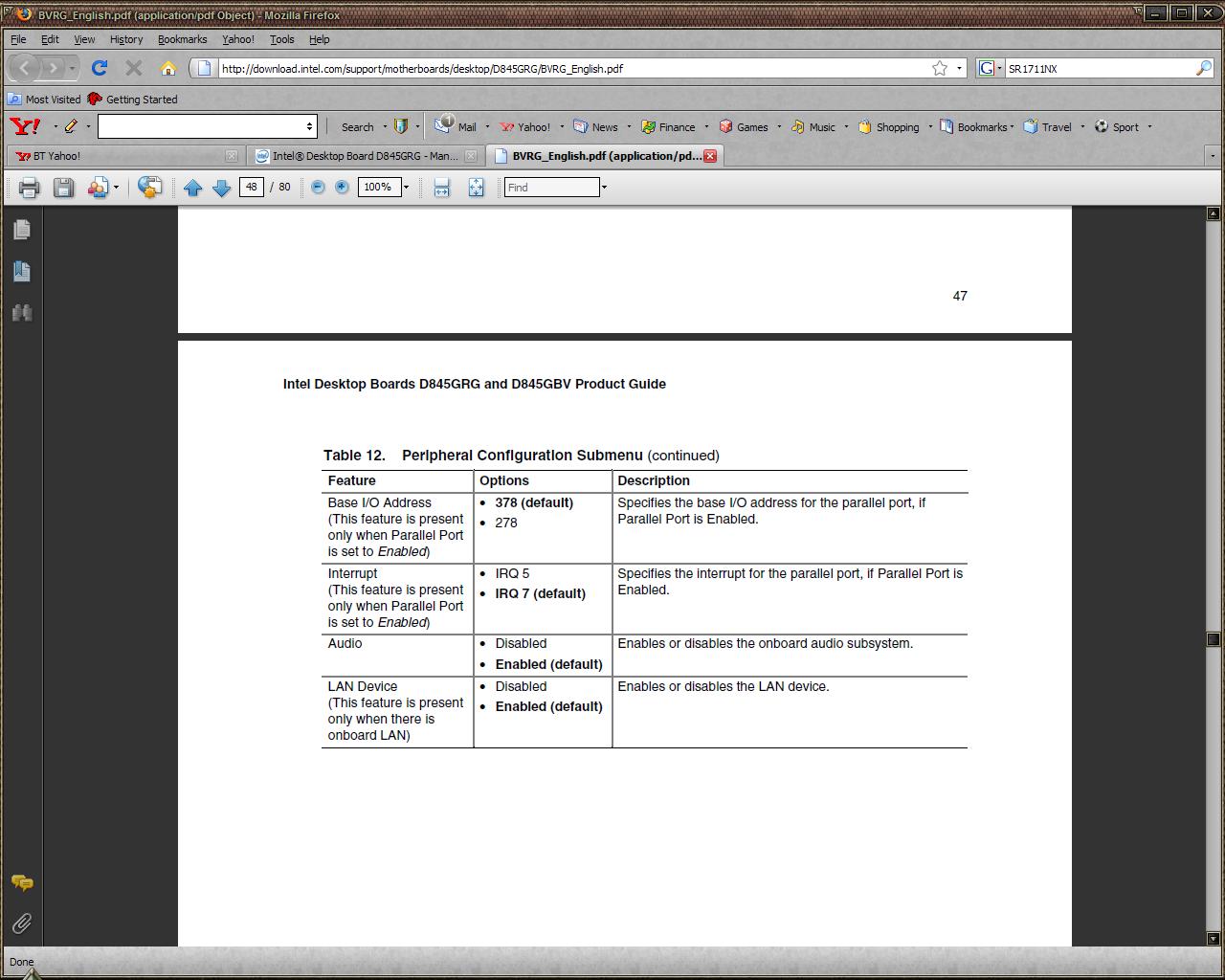1225x980 pixels.
Task: Focus the URL address bar
Action: 574,68
